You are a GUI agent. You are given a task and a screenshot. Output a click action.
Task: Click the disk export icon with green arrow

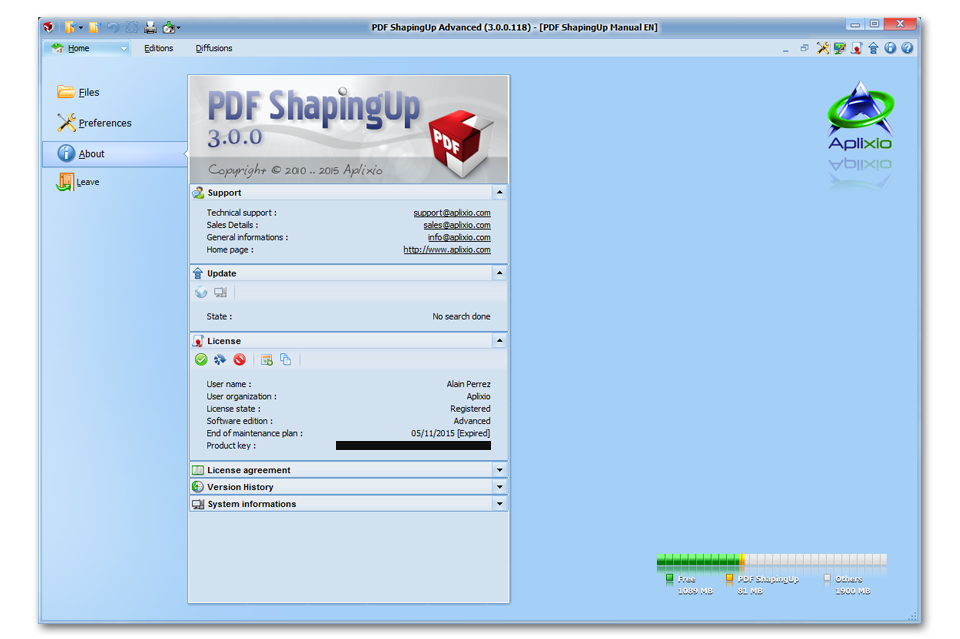point(168,27)
